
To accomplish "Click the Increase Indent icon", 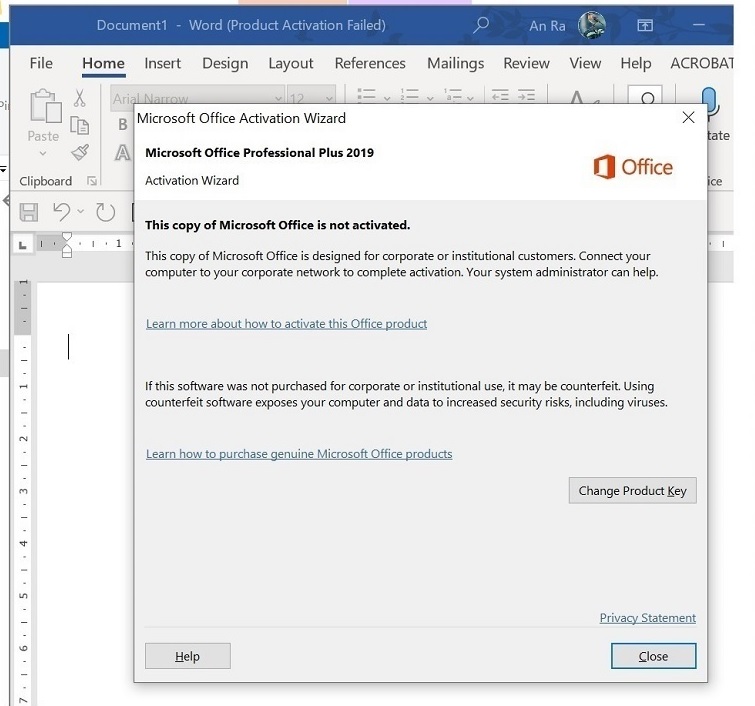I will coord(526,95).
